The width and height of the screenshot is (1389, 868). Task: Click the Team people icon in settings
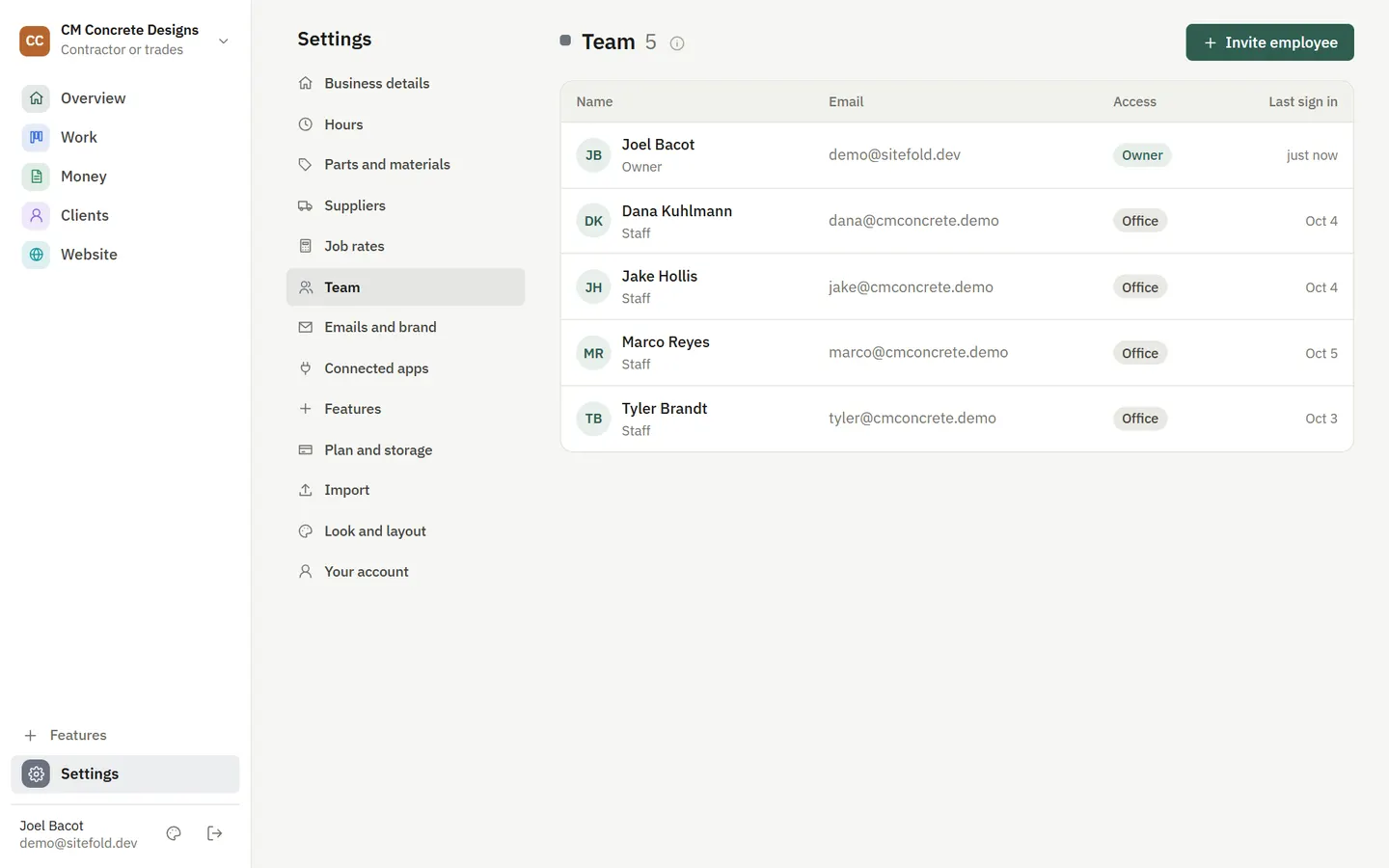(x=306, y=287)
